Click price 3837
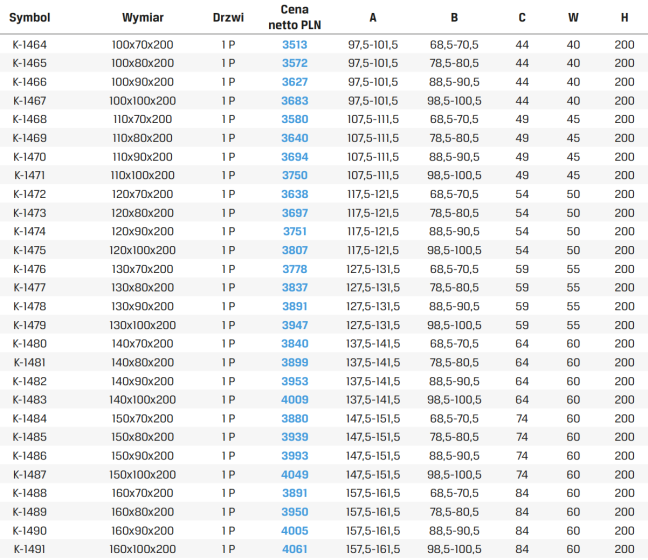The image size is (648, 560). point(295,288)
